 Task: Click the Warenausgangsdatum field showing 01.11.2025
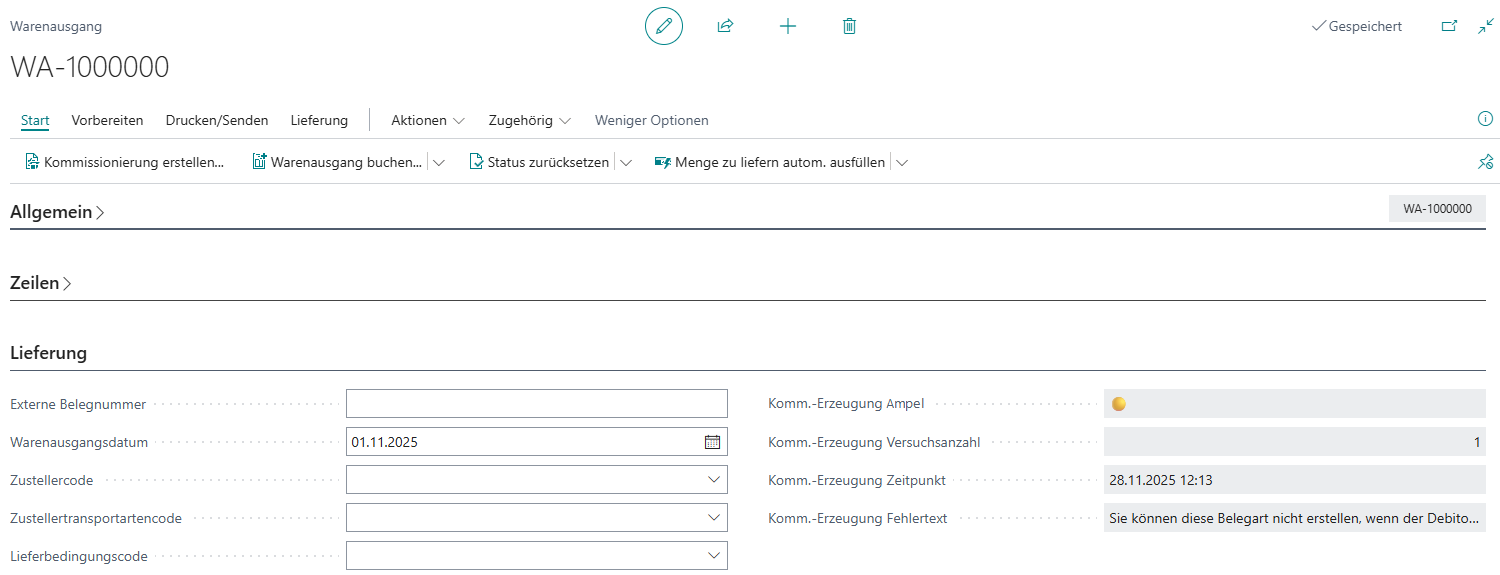click(x=537, y=442)
